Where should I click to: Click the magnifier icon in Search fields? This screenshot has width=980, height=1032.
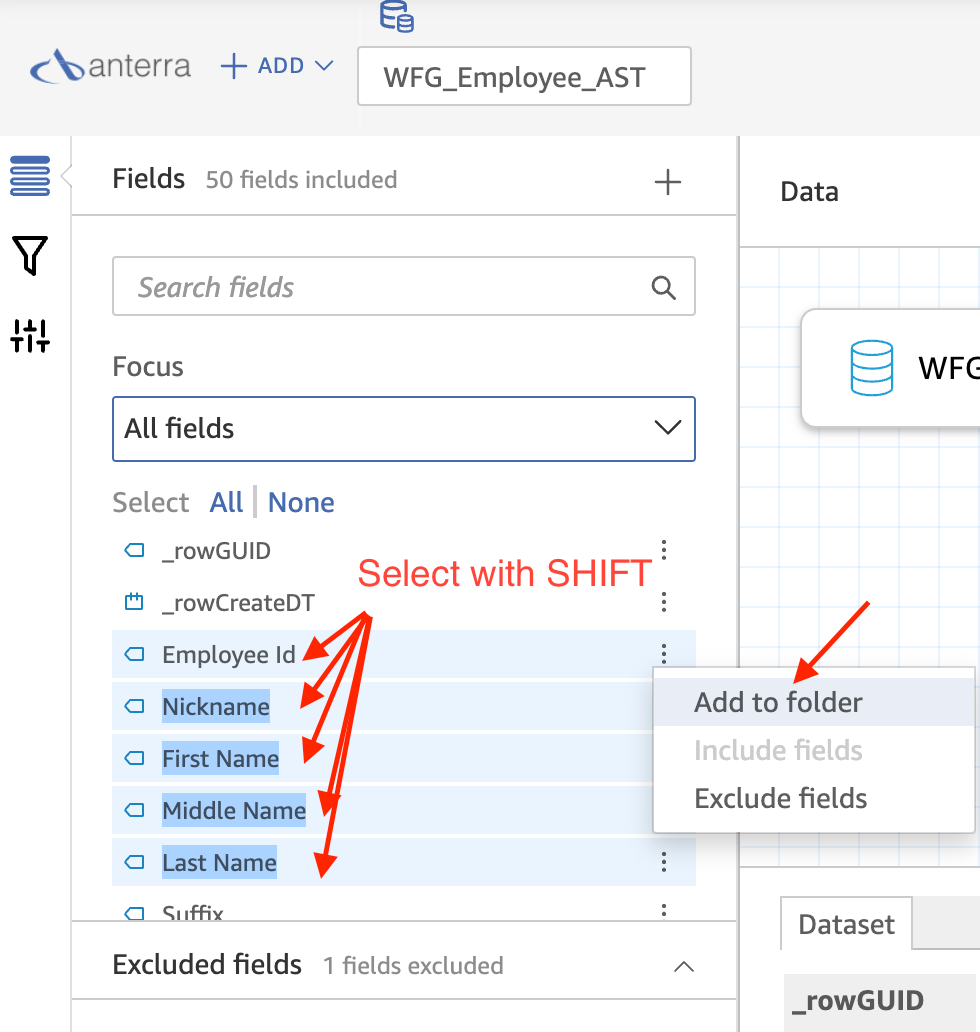(663, 288)
